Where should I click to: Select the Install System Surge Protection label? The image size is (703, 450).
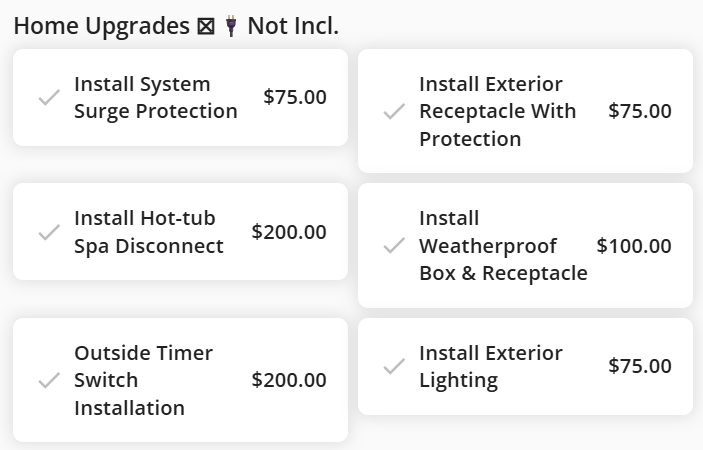155,98
